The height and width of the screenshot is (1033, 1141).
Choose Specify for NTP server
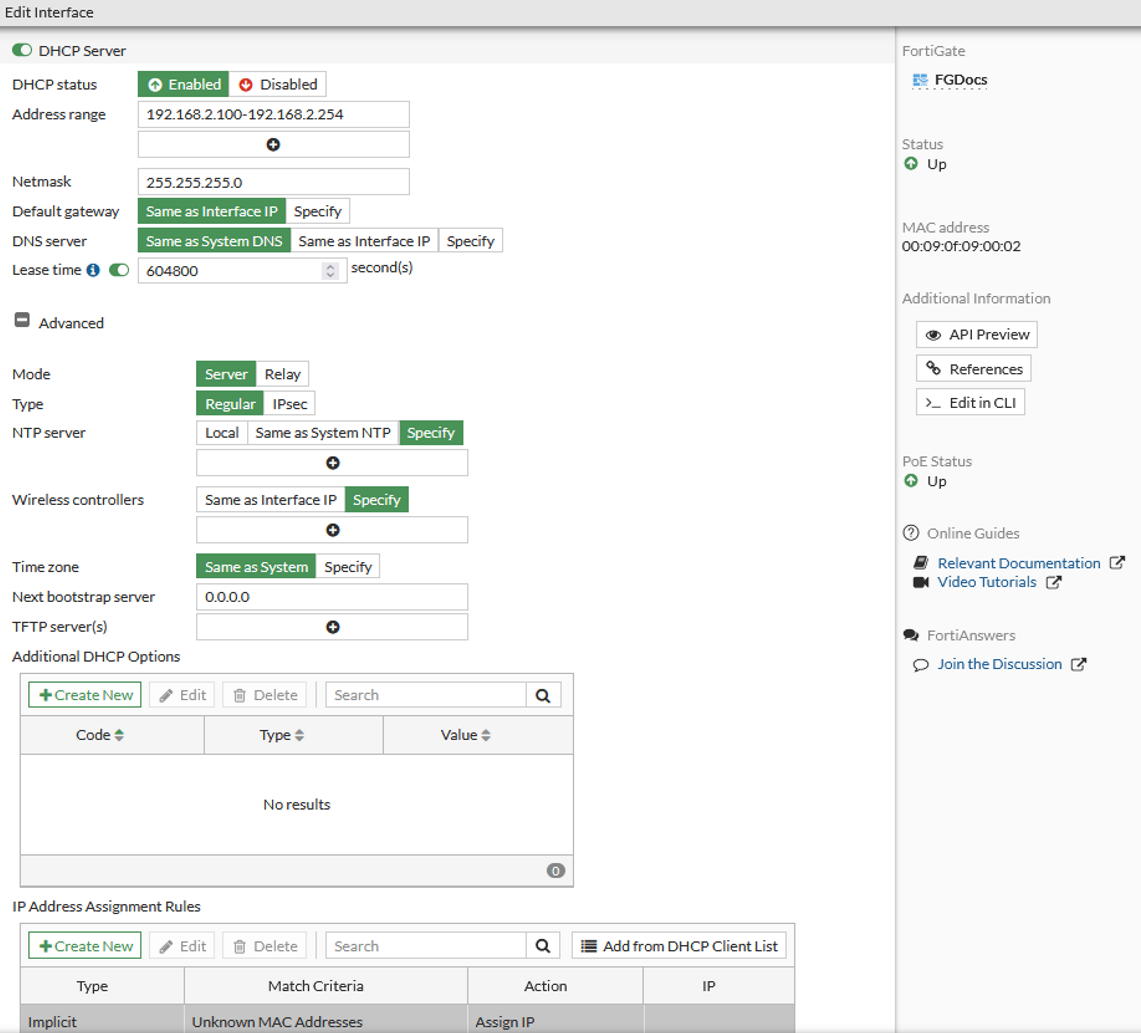coord(431,433)
